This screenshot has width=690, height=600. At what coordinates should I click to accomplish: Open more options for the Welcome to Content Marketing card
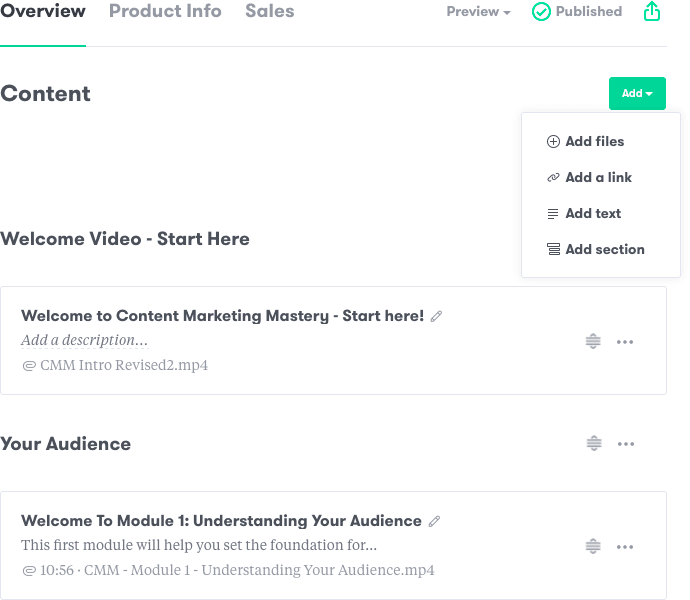625,342
